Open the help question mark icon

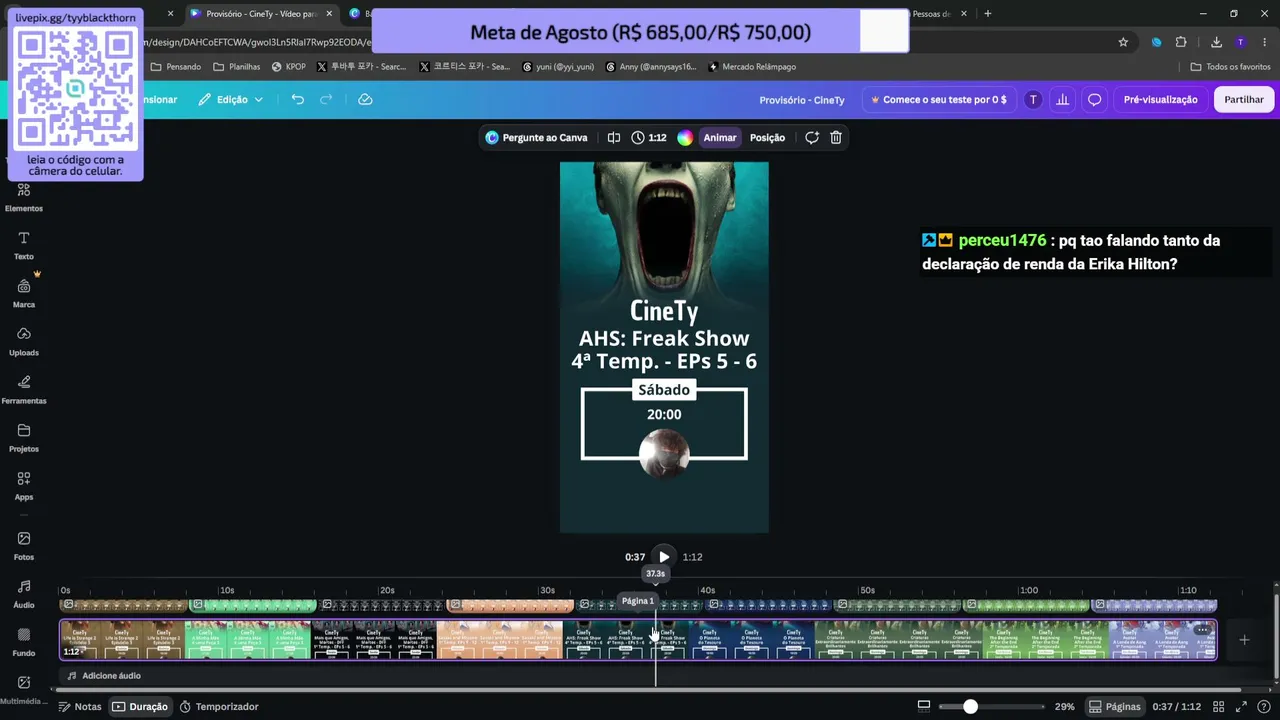click(1265, 706)
